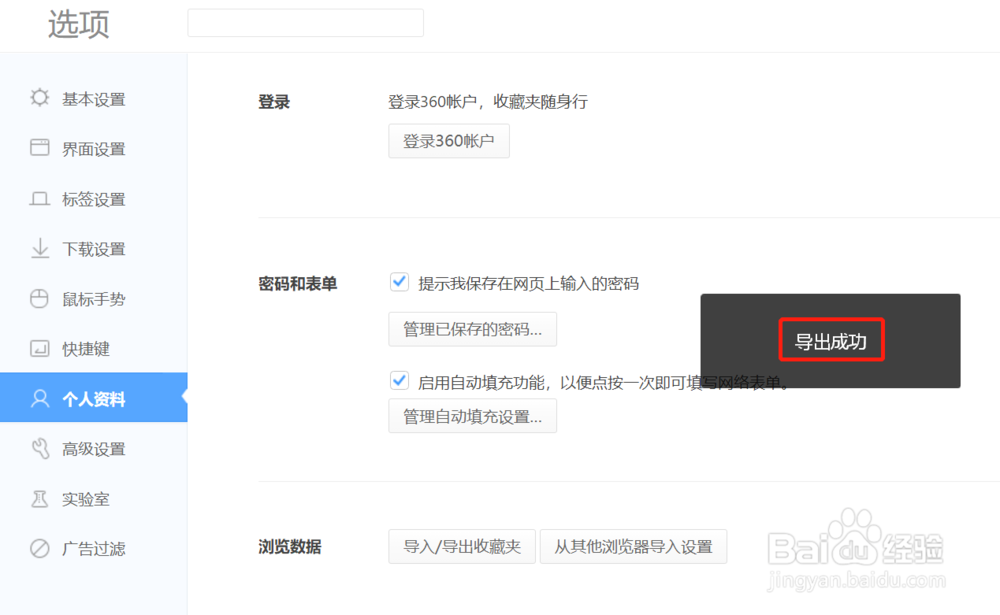
Task: Click 管理自动填充设置 button
Action: [x=473, y=416]
